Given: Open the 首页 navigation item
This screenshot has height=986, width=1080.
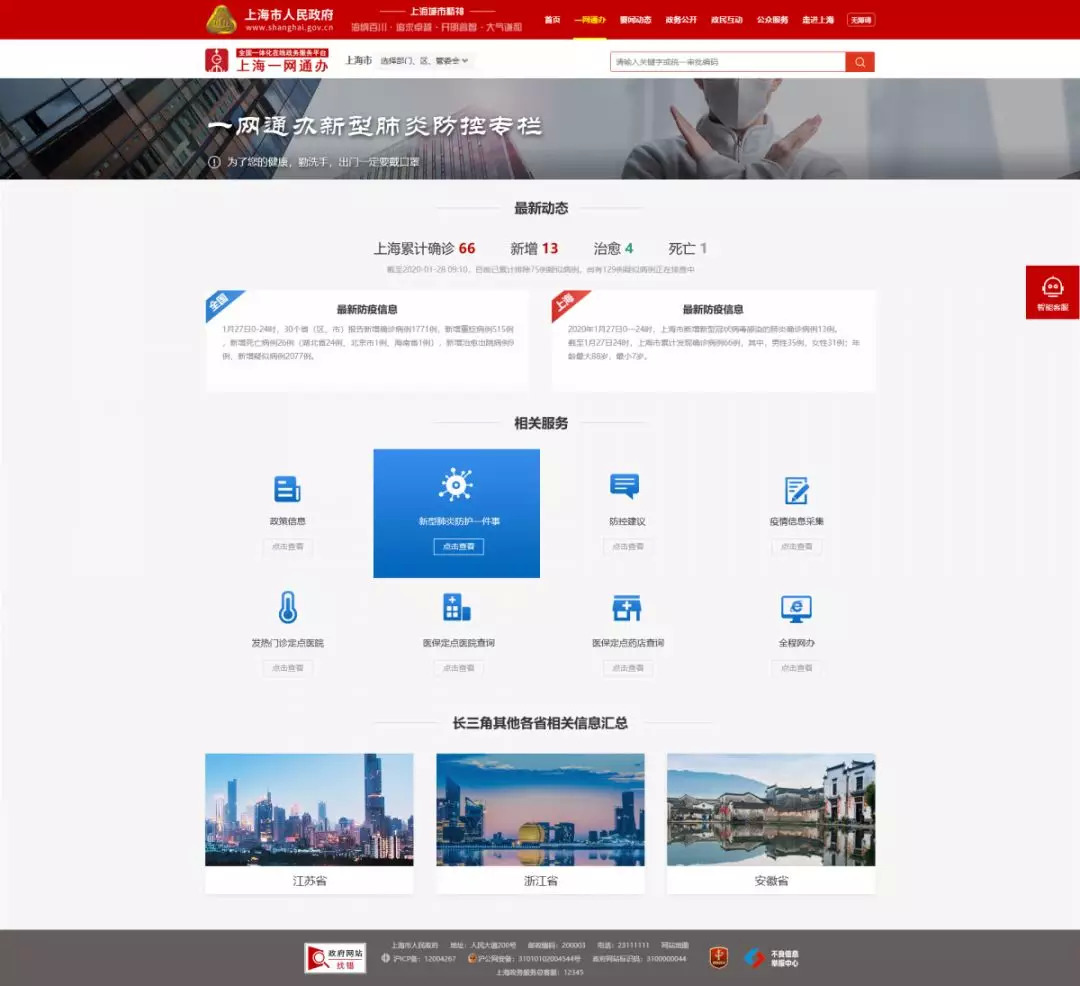Looking at the screenshot, I should click(x=552, y=20).
